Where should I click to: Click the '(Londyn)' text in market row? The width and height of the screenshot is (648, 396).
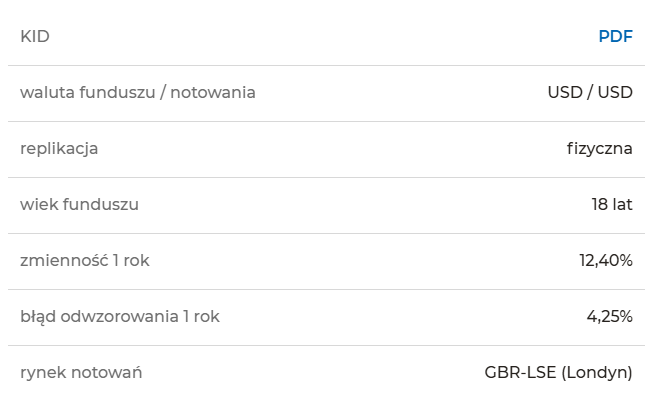coord(597,373)
